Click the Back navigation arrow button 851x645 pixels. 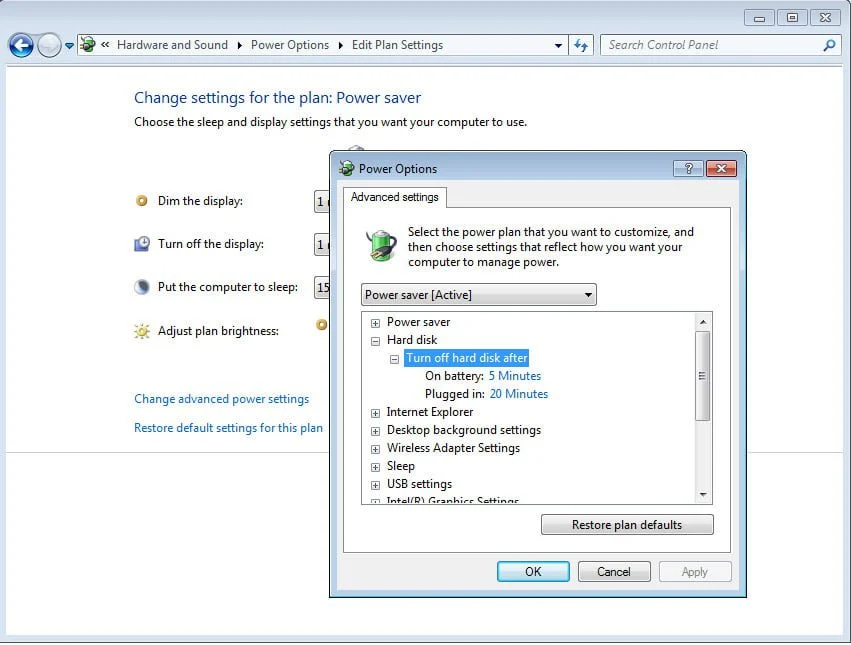pos(21,45)
